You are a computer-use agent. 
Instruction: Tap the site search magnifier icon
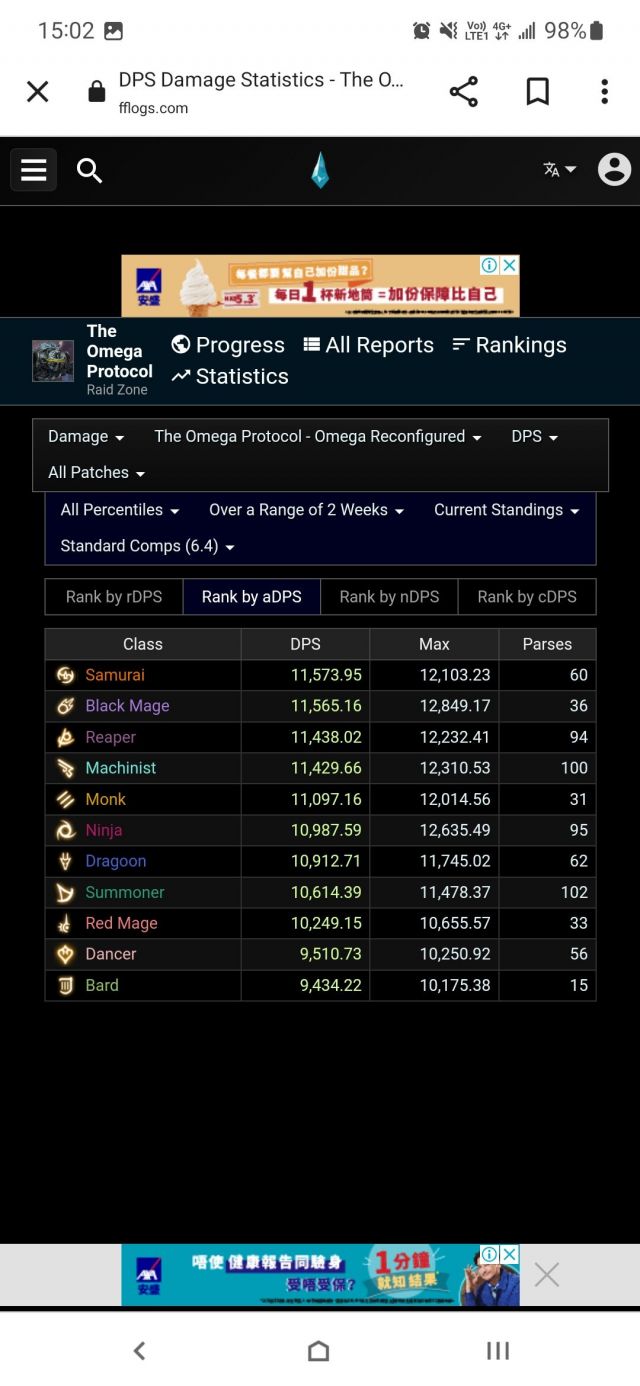90,171
